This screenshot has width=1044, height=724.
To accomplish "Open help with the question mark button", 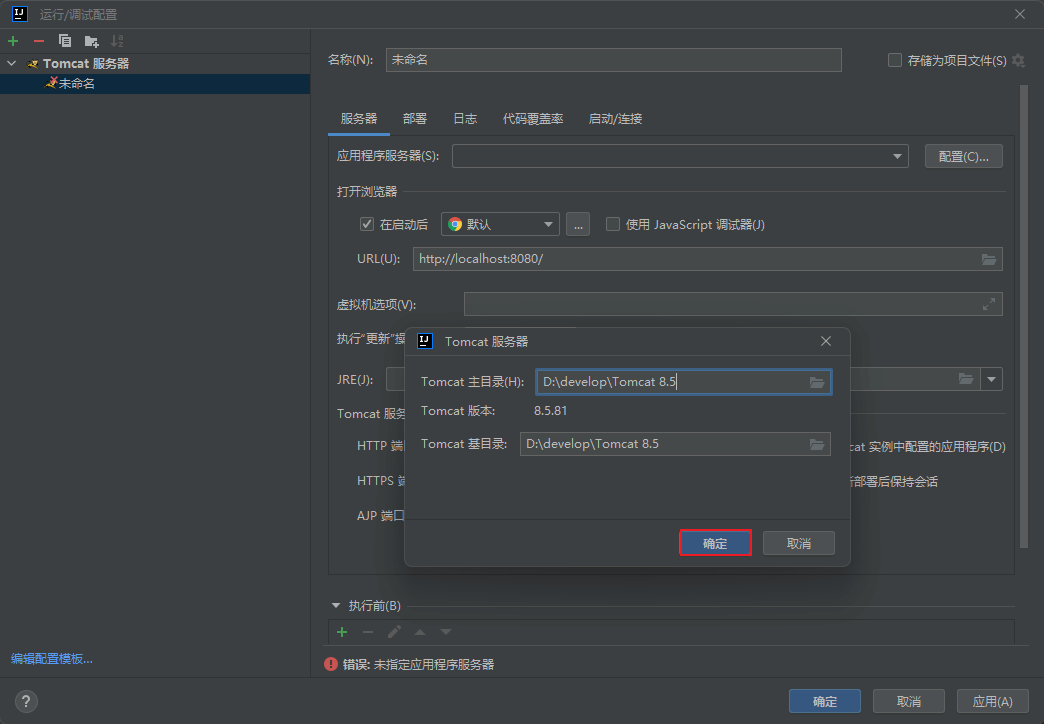I will coord(26,701).
